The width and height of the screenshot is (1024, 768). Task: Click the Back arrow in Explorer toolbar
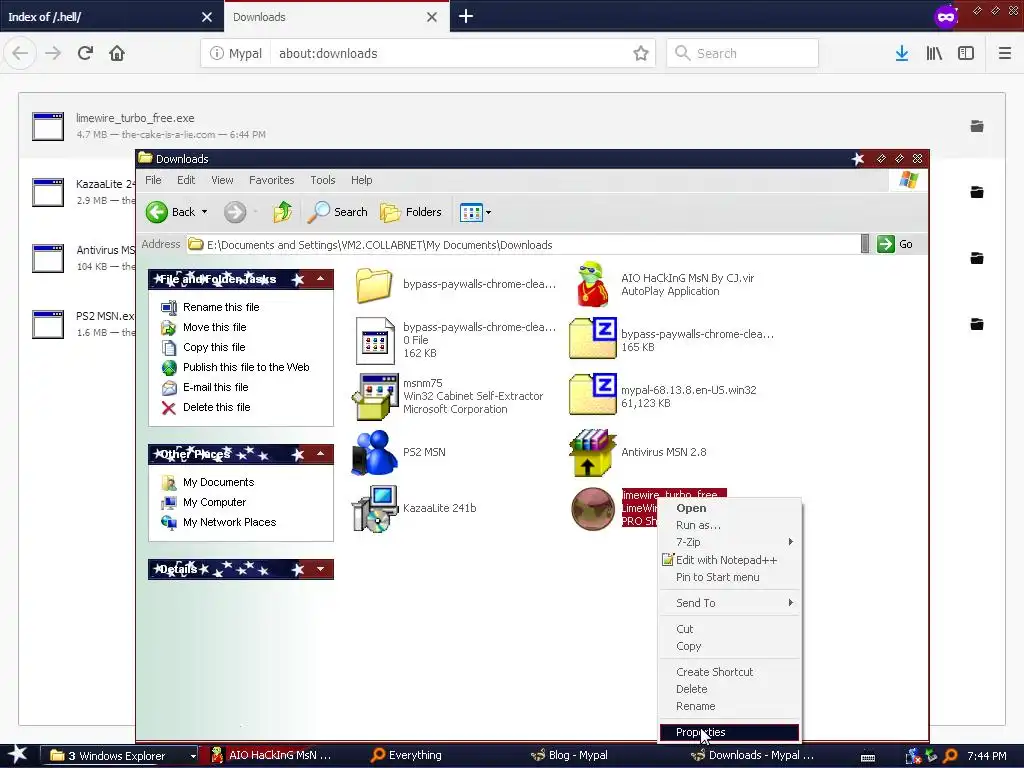click(x=157, y=212)
